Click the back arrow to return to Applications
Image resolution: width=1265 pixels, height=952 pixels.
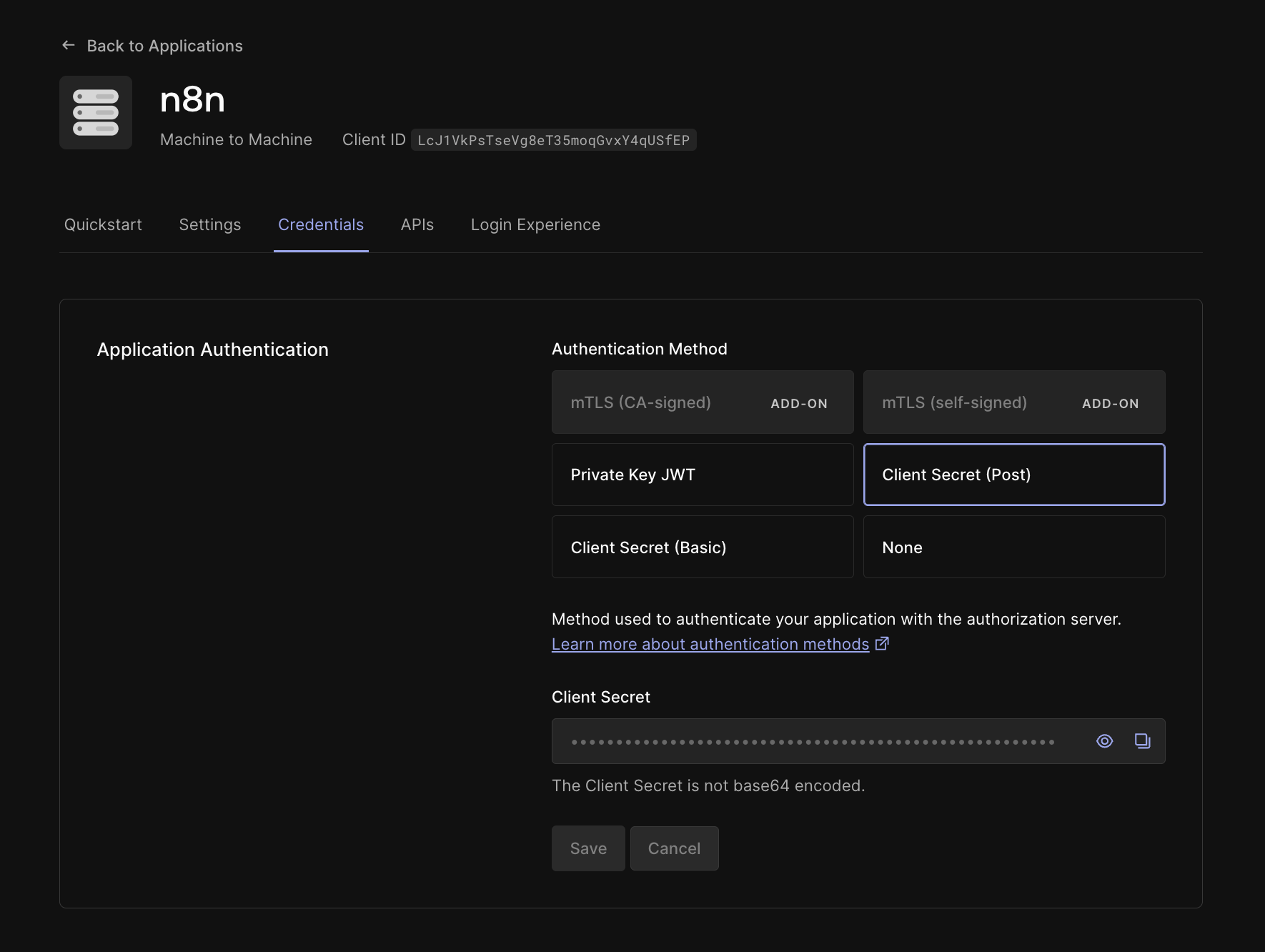tap(68, 44)
